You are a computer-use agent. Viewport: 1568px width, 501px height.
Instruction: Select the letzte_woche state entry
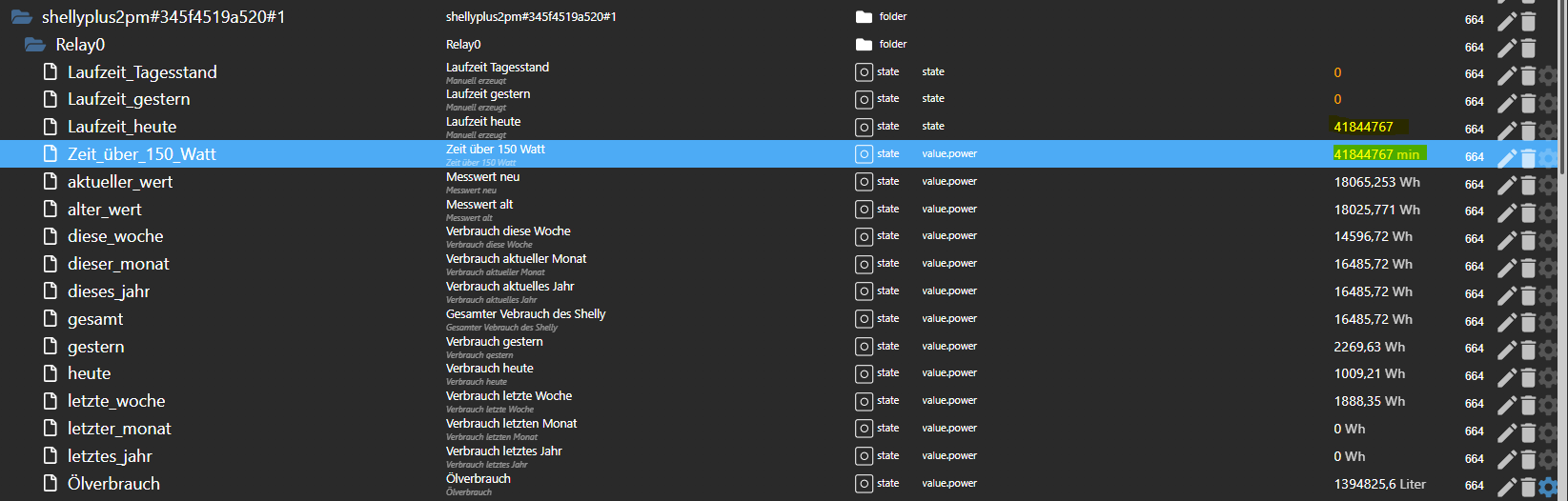click(x=115, y=401)
